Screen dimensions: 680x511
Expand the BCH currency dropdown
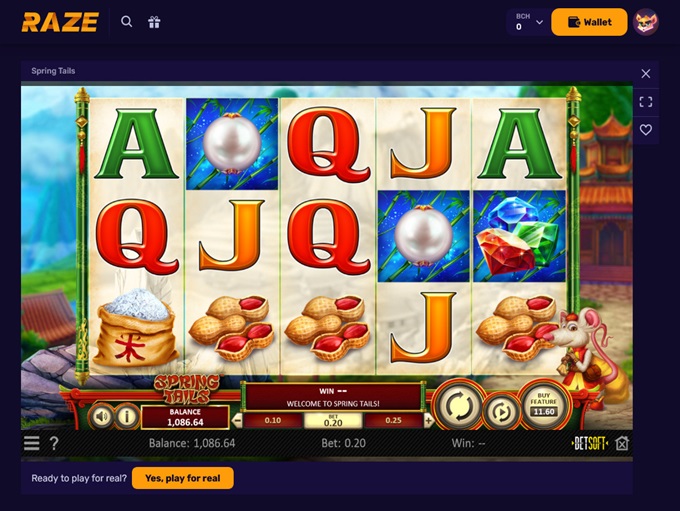click(x=529, y=22)
